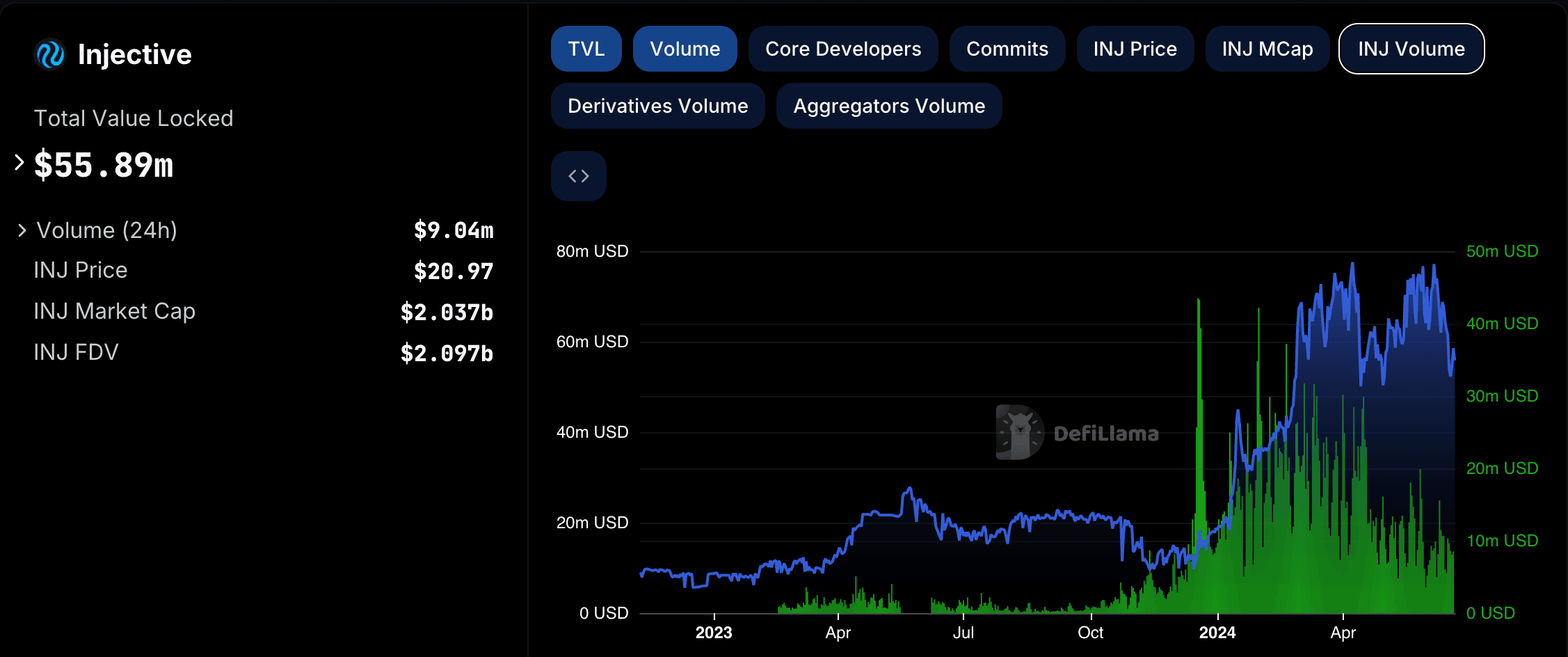Screen dimensions: 1568x657
Task: Click the INJ Market Cap label
Action: coord(115,311)
